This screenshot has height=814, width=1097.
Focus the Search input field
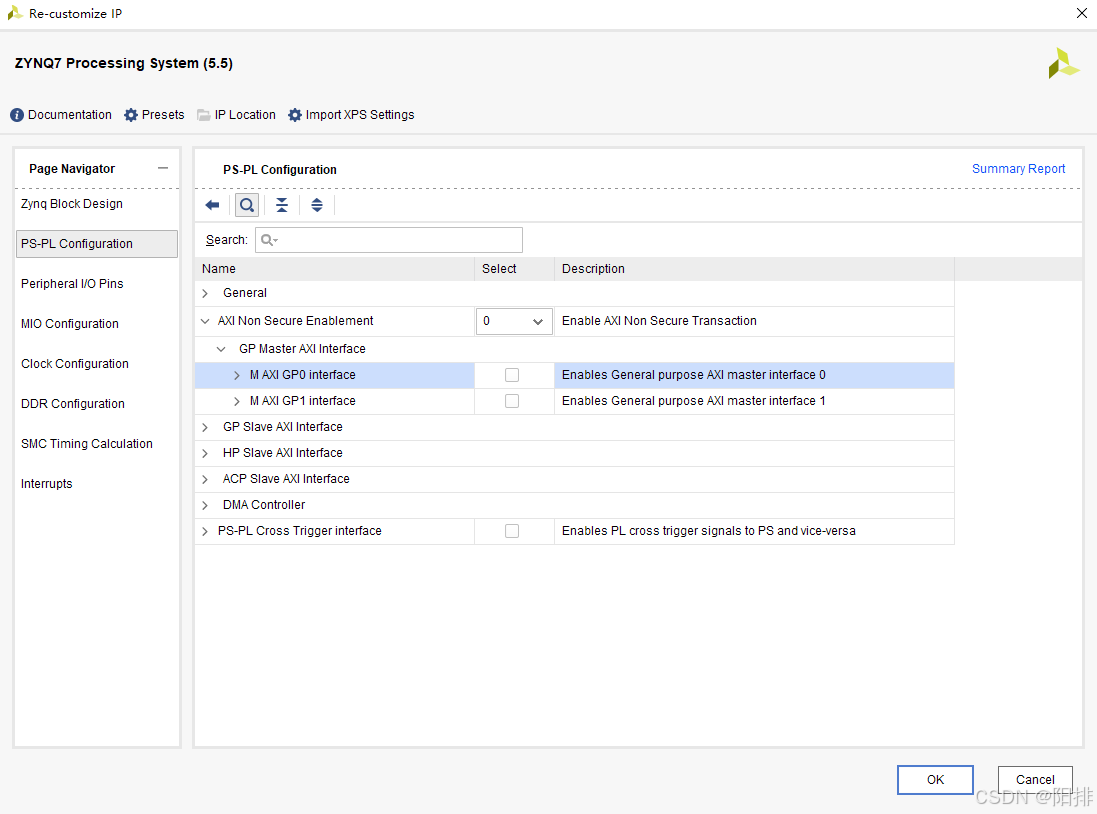click(x=389, y=240)
